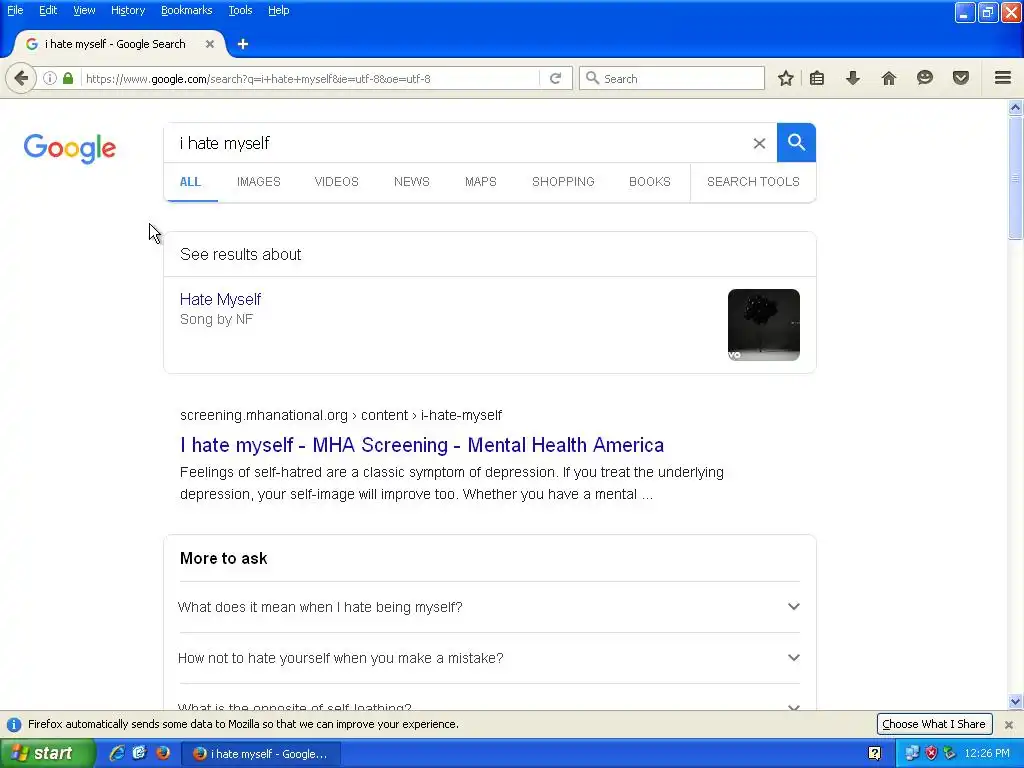Screen dimensions: 1024x768
Task: Show bookmarks list icon in toolbar
Action: coord(816,78)
